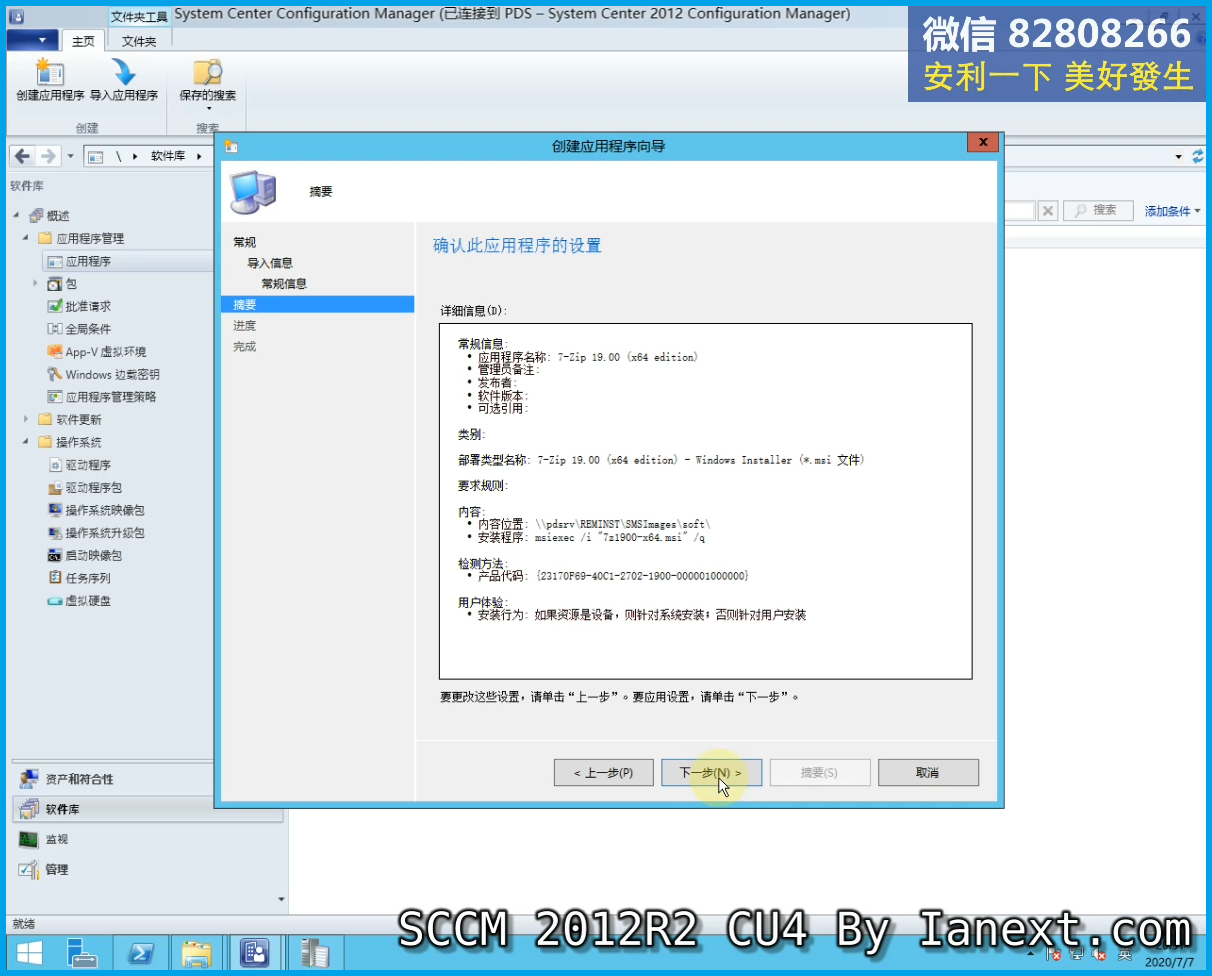Select the 应用程序 node icon in the tree

(55, 261)
